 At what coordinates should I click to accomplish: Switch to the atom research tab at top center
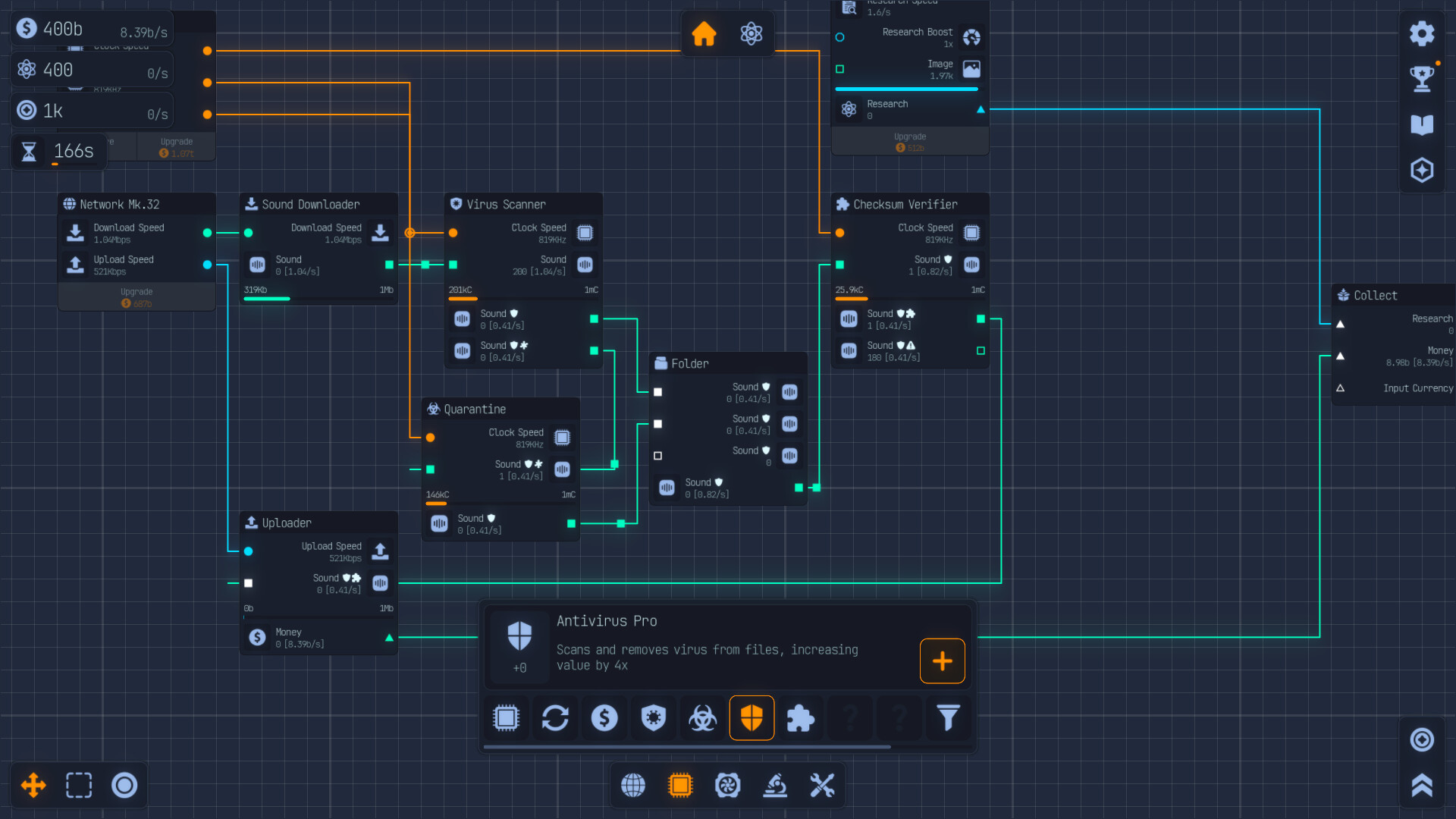pos(752,33)
